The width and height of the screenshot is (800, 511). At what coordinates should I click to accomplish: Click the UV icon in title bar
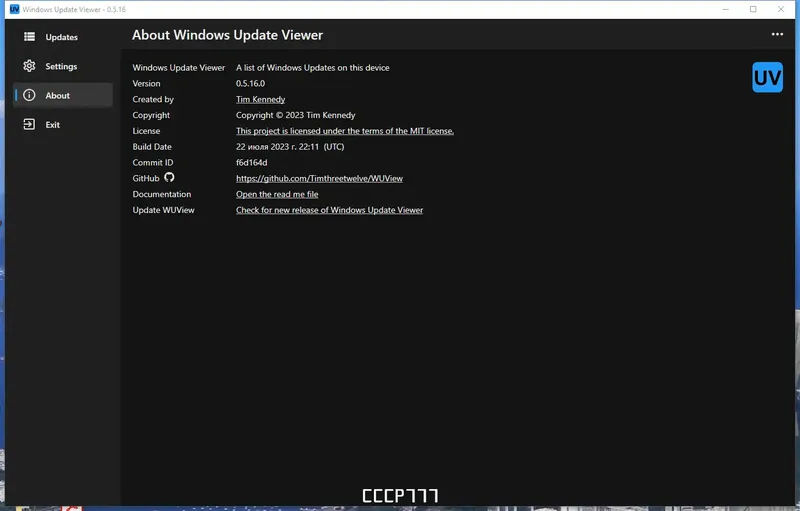(14, 9)
